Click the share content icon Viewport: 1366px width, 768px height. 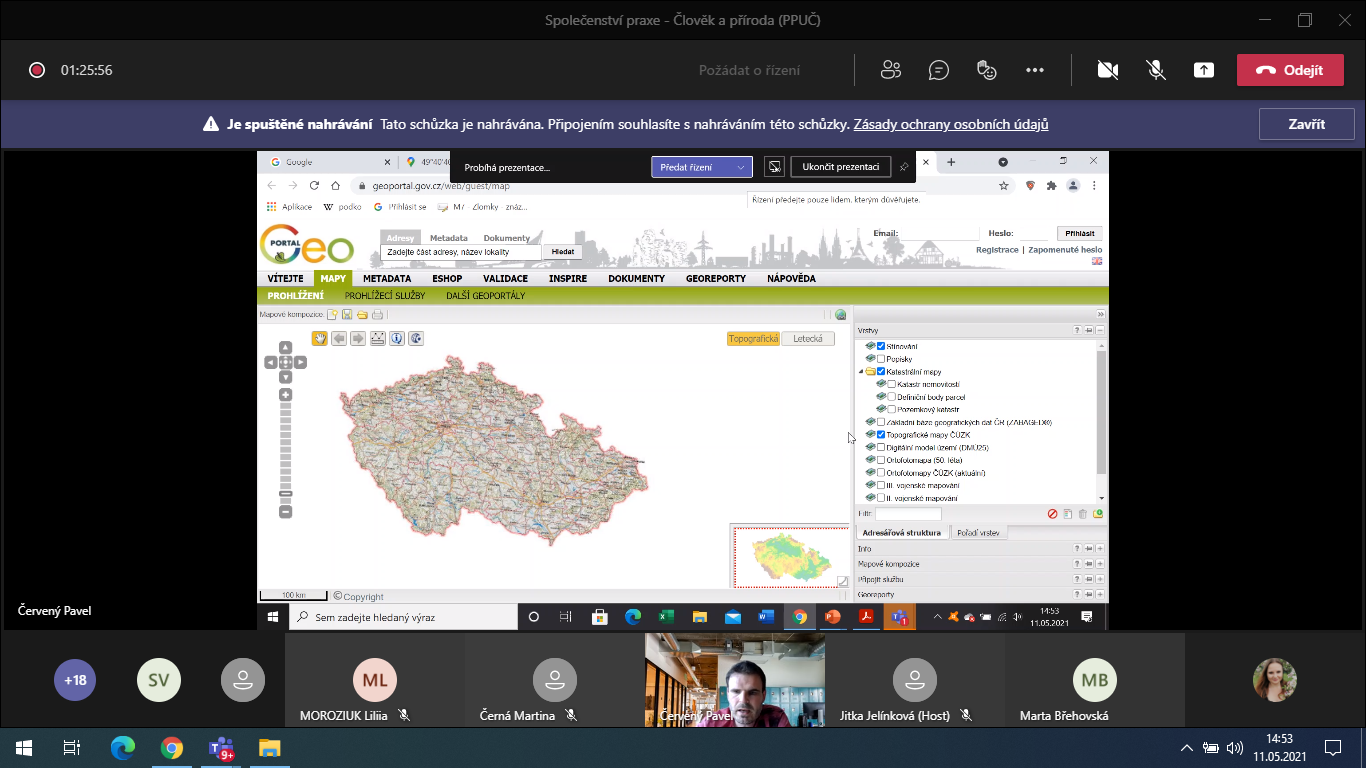[1204, 70]
